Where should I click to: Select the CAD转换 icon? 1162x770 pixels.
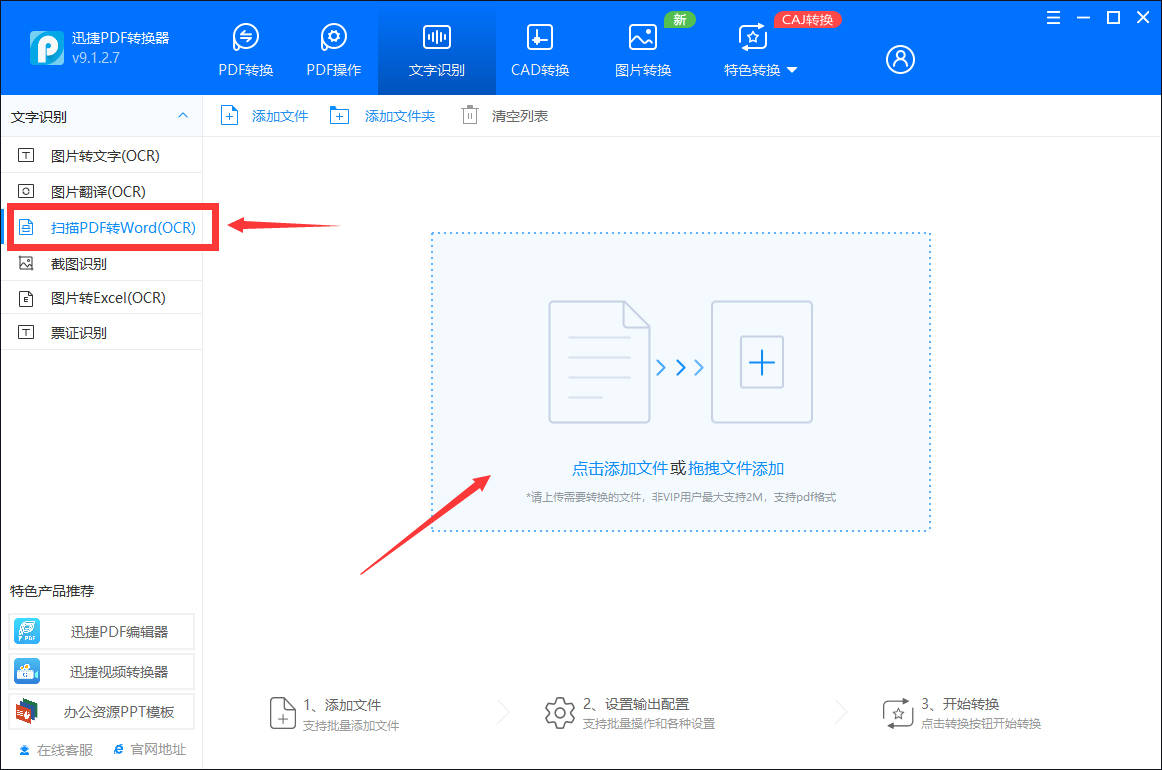pyautogui.click(x=539, y=38)
